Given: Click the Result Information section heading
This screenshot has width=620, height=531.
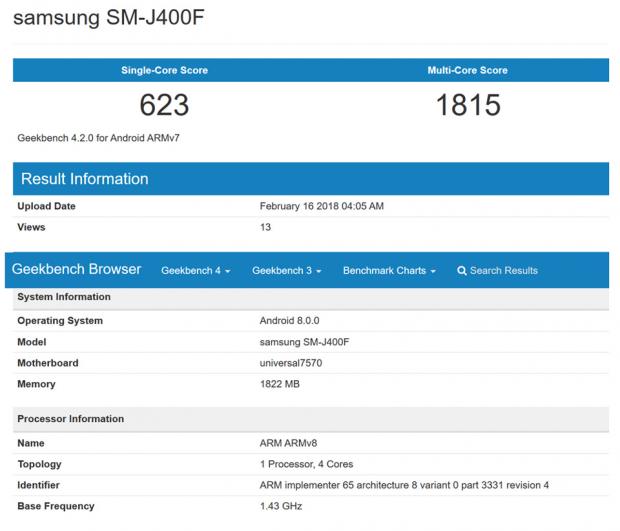Looking at the screenshot, I should click(85, 179).
